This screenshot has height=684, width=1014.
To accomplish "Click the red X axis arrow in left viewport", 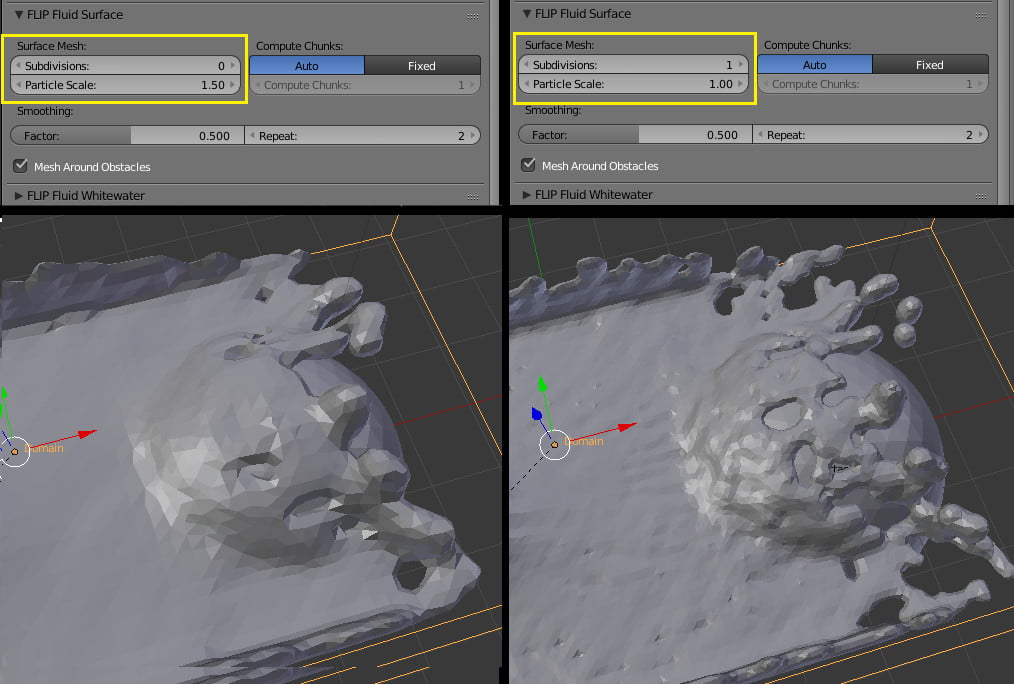I will (85, 433).
